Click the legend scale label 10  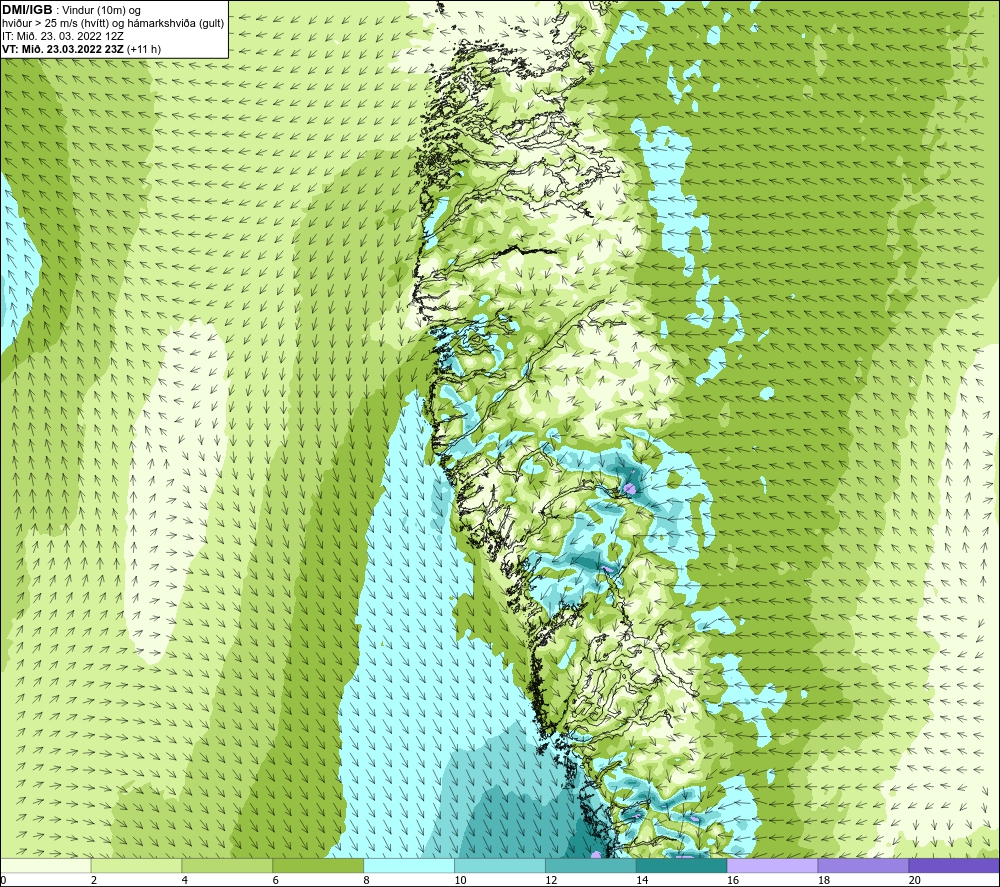pos(460,881)
